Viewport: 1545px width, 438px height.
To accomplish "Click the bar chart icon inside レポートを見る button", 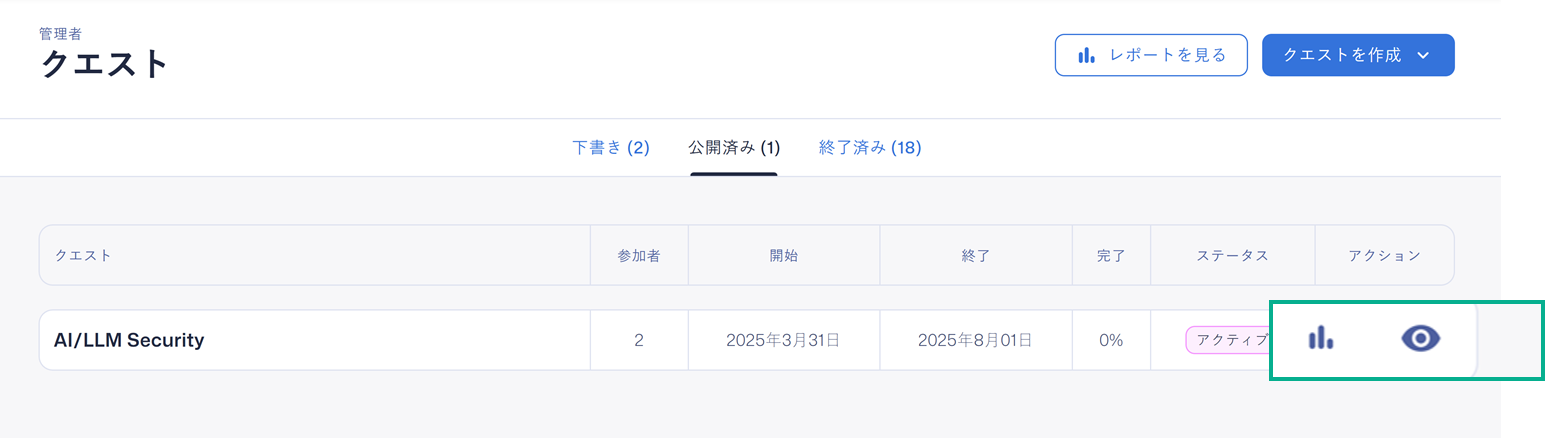I will [x=1086, y=55].
